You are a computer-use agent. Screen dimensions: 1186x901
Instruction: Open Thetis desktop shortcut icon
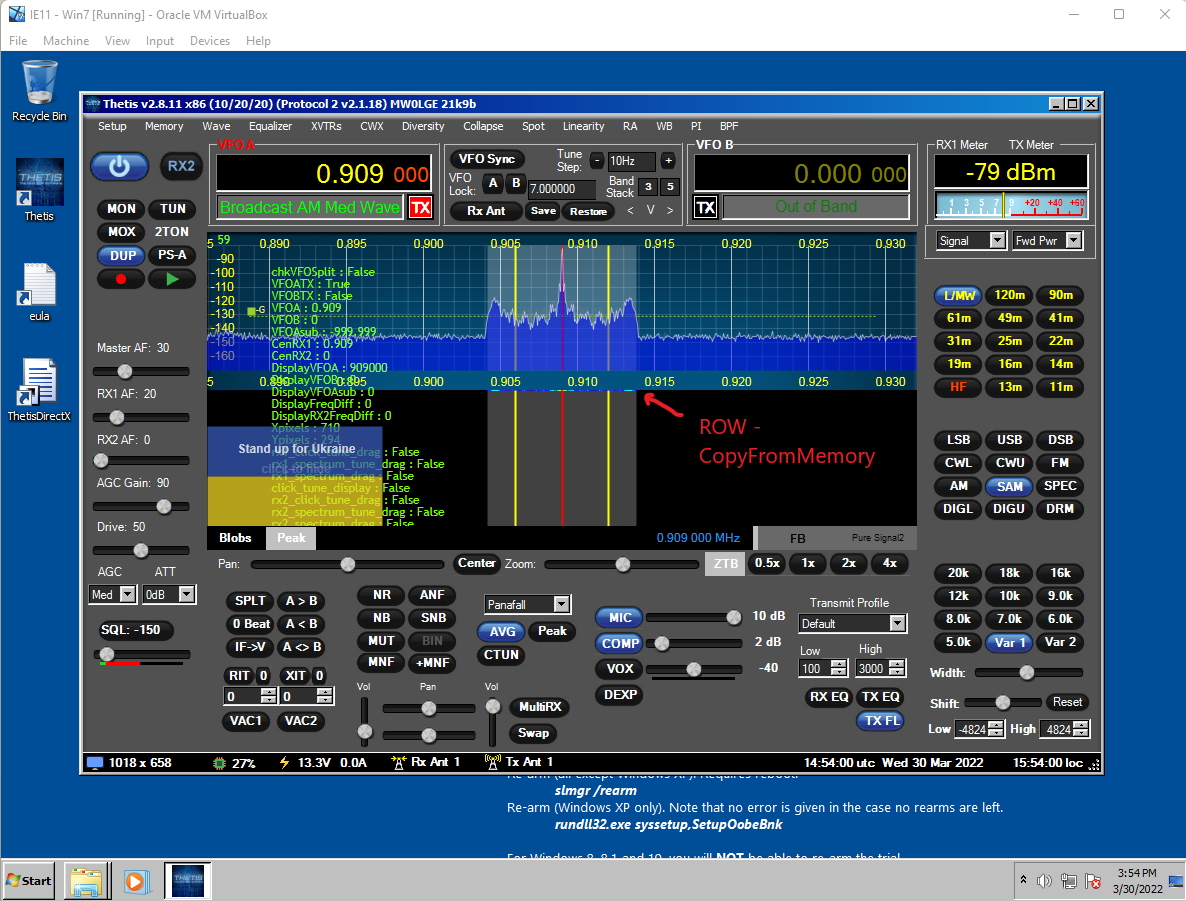click(x=39, y=183)
